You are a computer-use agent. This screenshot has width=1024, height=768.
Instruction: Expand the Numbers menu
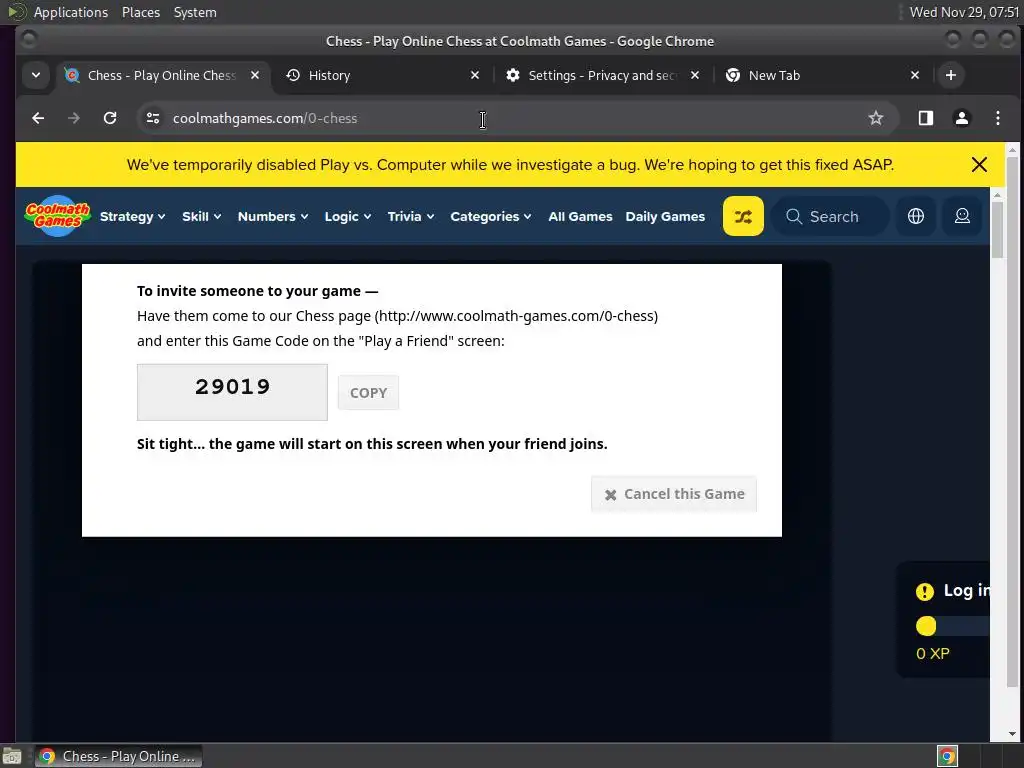coord(272,216)
